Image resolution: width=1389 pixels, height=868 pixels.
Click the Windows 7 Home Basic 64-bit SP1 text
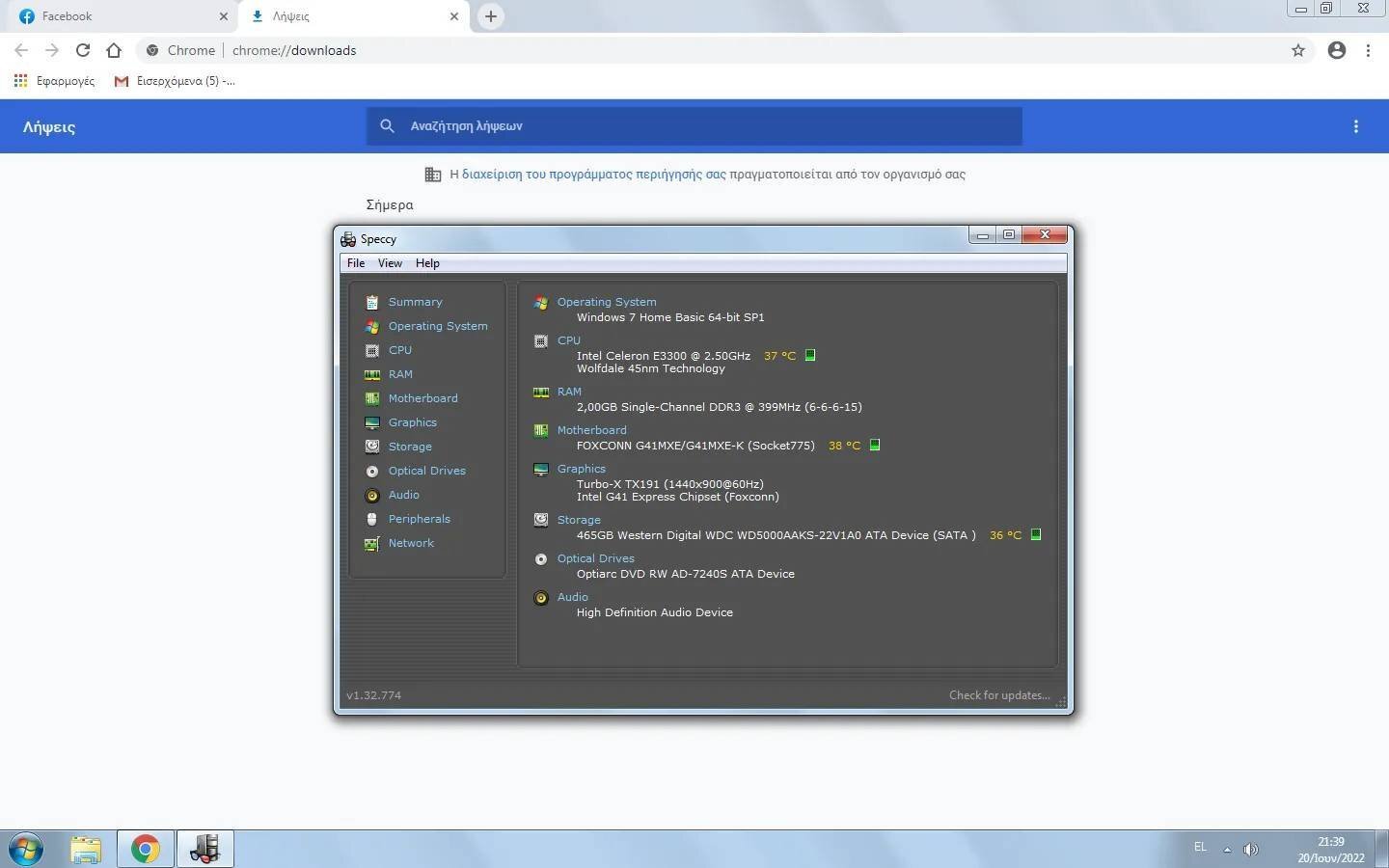[x=670, y=317]
